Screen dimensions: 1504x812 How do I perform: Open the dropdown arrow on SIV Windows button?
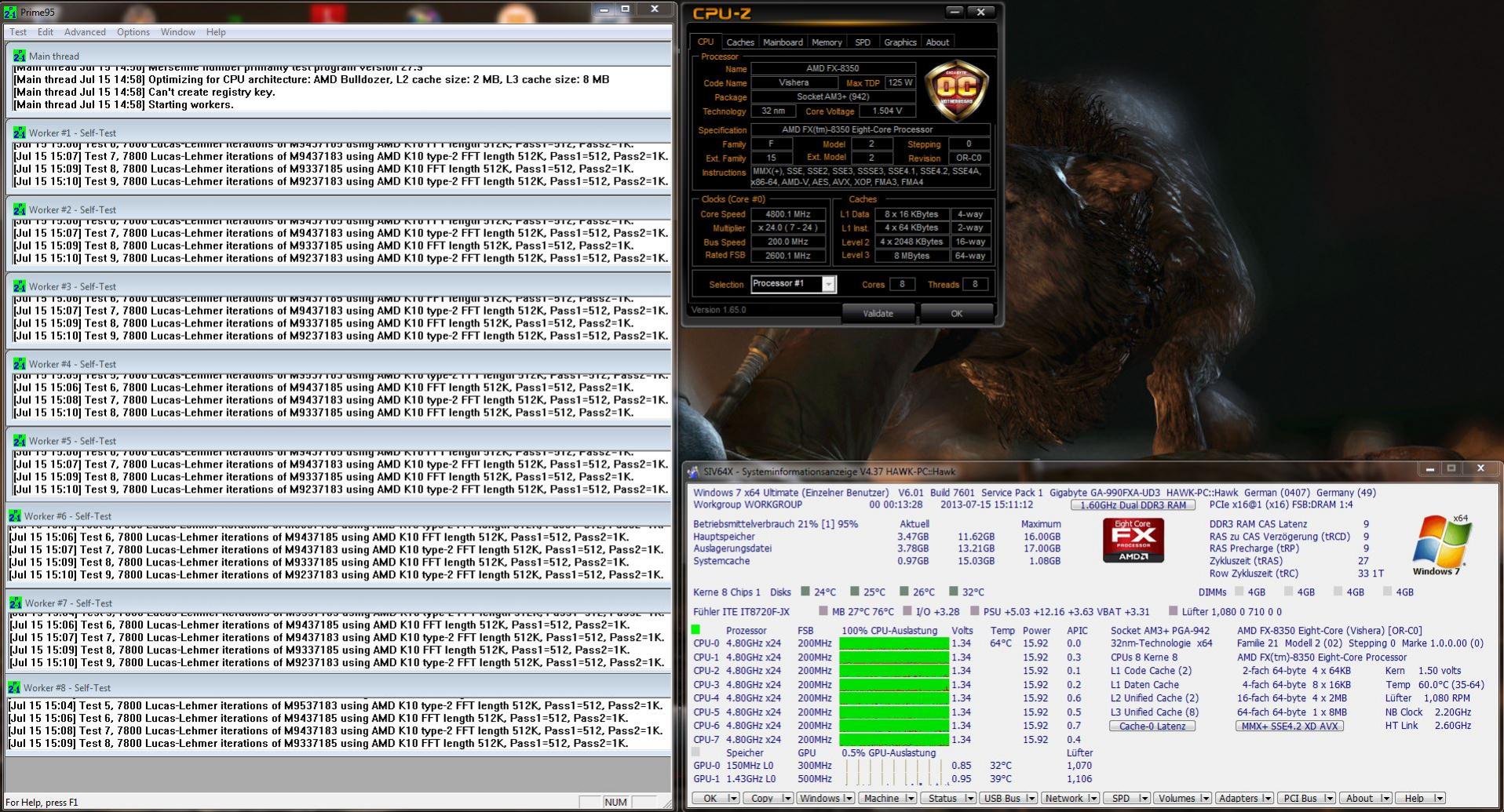pos(848,798)
